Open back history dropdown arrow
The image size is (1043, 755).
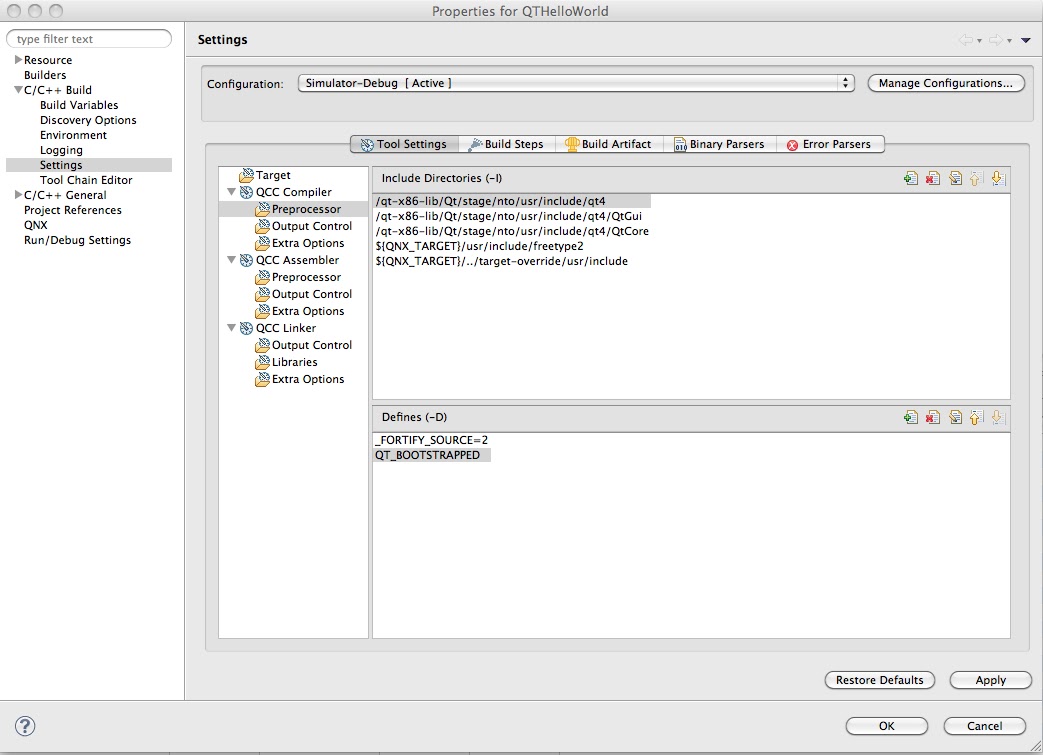click(x=979, y=41)
